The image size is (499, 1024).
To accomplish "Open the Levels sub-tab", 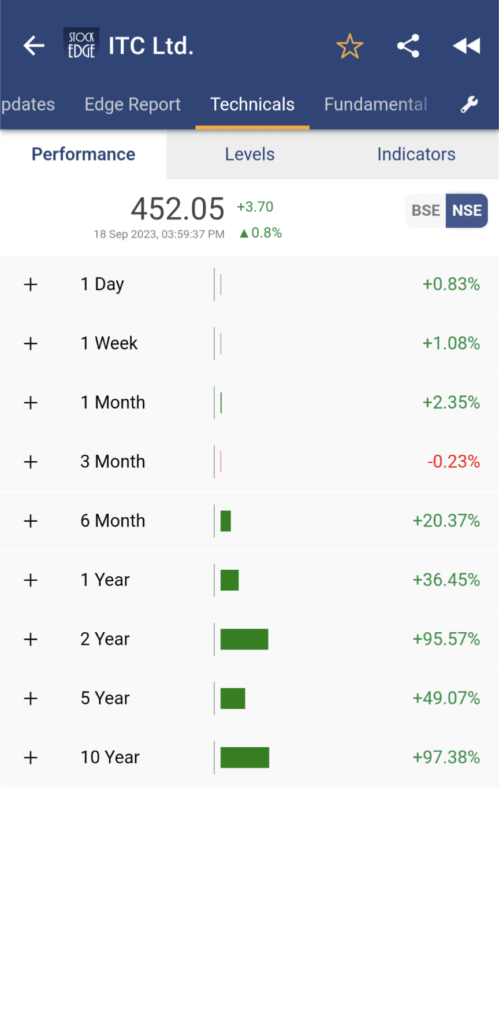I will click(250, 155).
